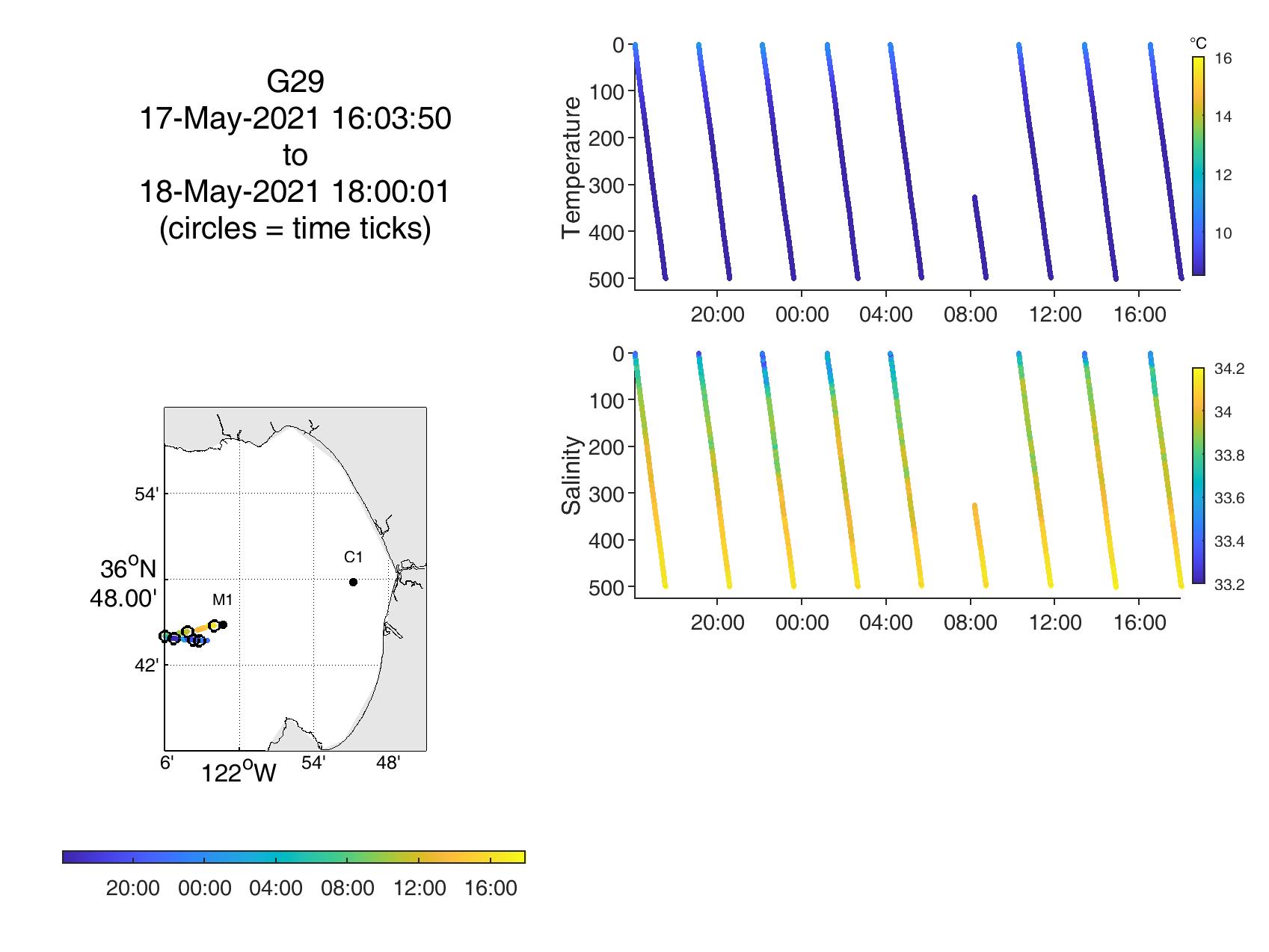The height and width of the screenshot is (952, 1269).
Task: Click the 00:00 tick on temperature plot
Action: (x=802, y=315)
